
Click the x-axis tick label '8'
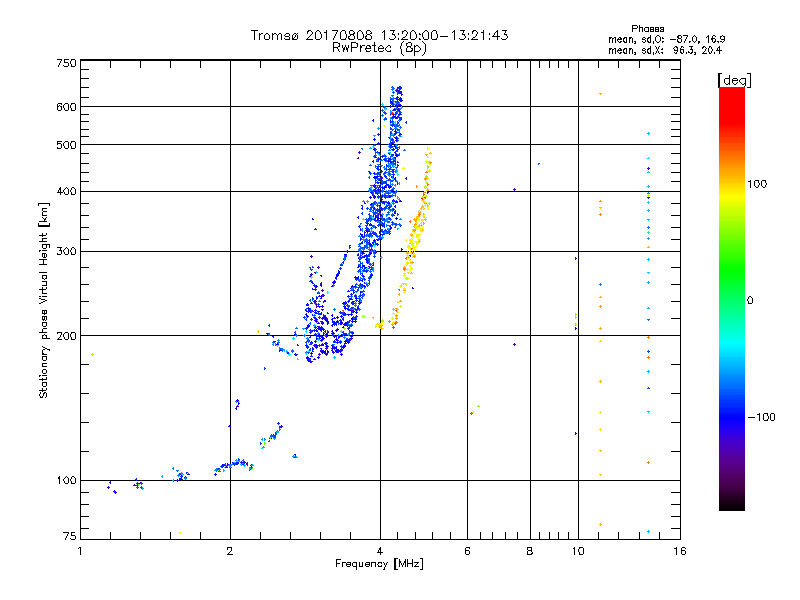coord(530,551)
